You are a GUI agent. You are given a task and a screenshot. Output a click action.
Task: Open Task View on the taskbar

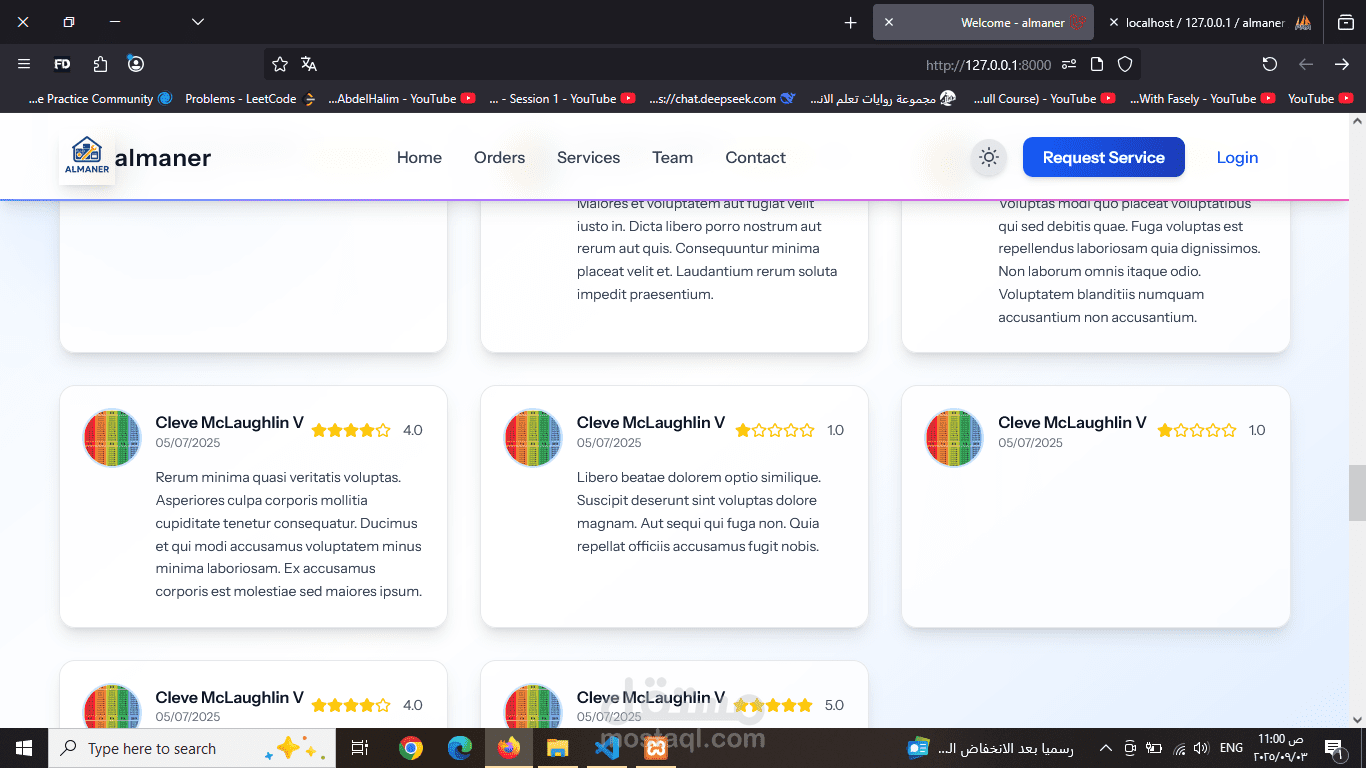360,748
